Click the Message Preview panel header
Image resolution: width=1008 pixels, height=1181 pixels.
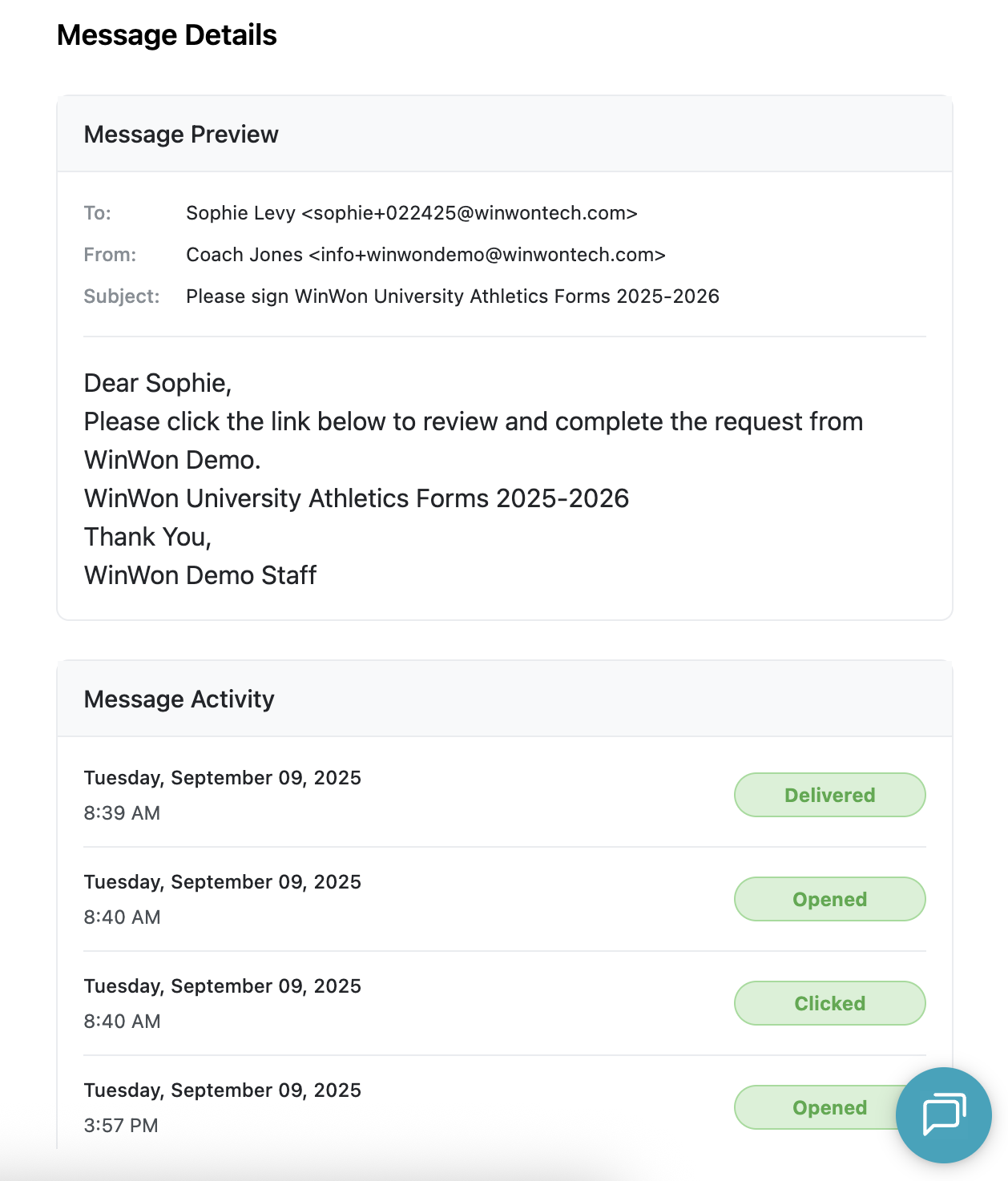click(181, 134)
